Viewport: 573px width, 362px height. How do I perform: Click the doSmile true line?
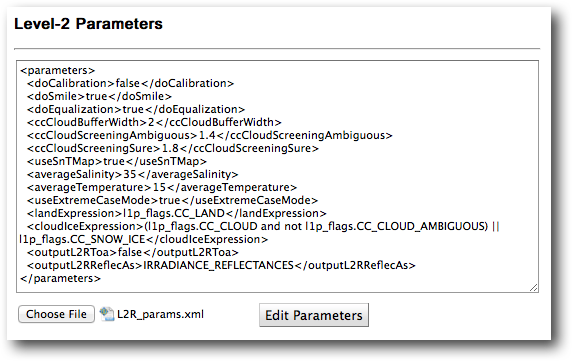point(99,96)
